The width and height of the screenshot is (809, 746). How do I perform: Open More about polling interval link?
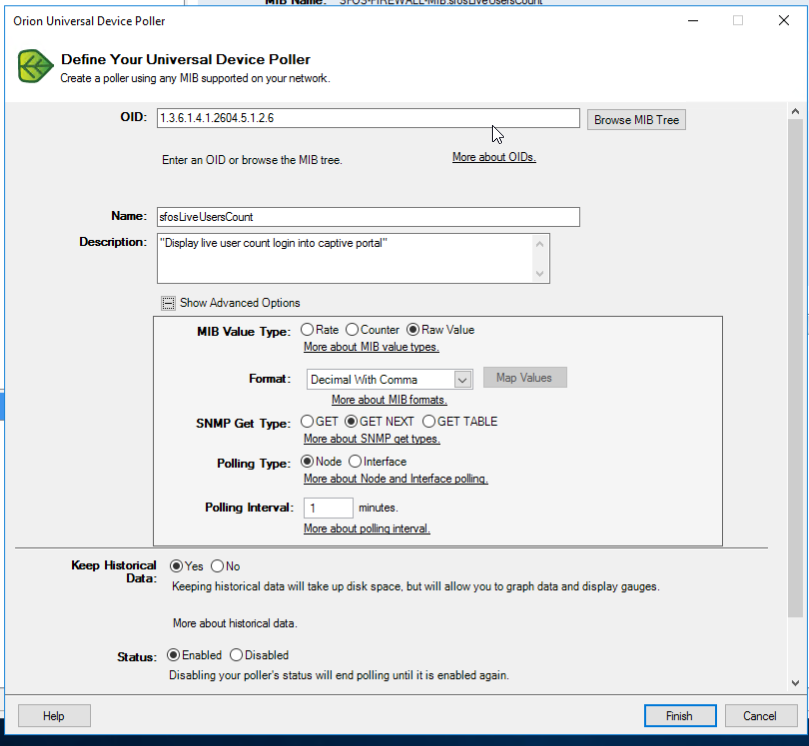pos(367,528)
